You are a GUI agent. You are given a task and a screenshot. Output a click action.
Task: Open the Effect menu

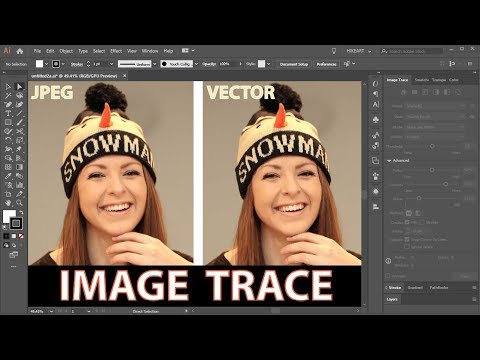click(116, 51)
